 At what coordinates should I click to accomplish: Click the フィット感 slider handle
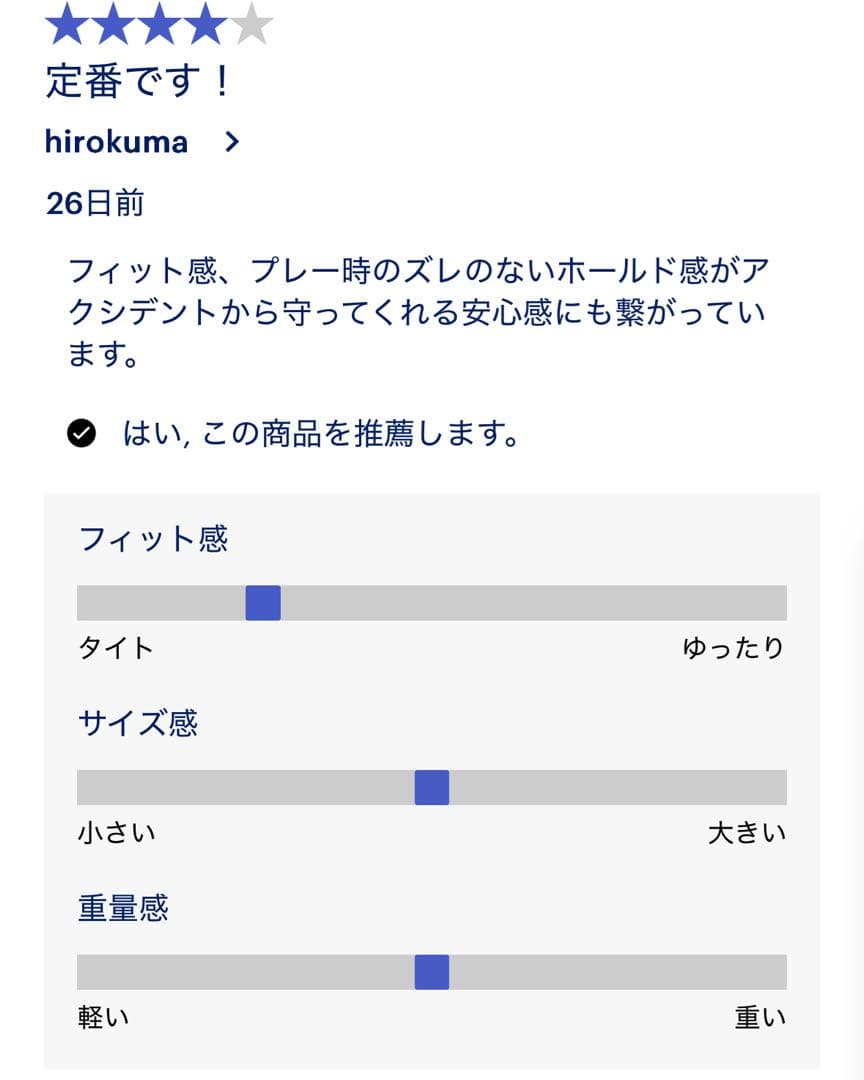(263, 603)
